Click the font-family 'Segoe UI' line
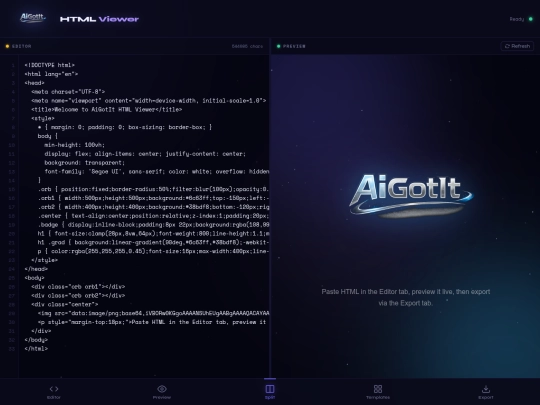The width and height of the screenshot is (540, 405). 157,172
